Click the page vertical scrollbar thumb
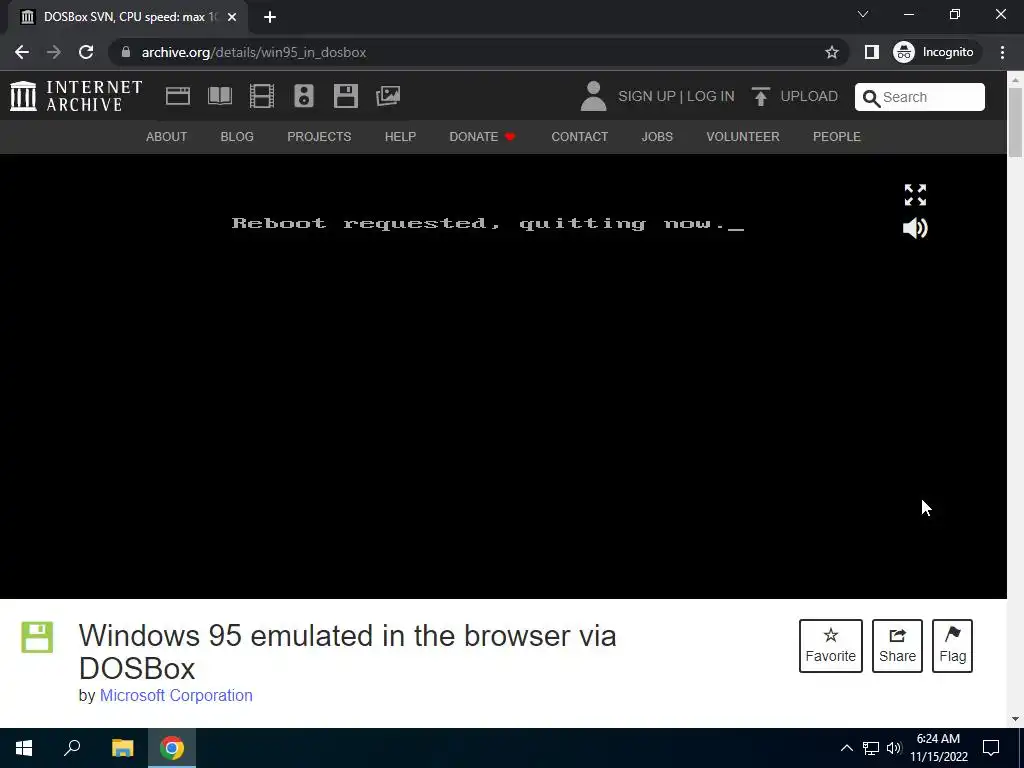1024x768 pixels. pos(1015,121)
